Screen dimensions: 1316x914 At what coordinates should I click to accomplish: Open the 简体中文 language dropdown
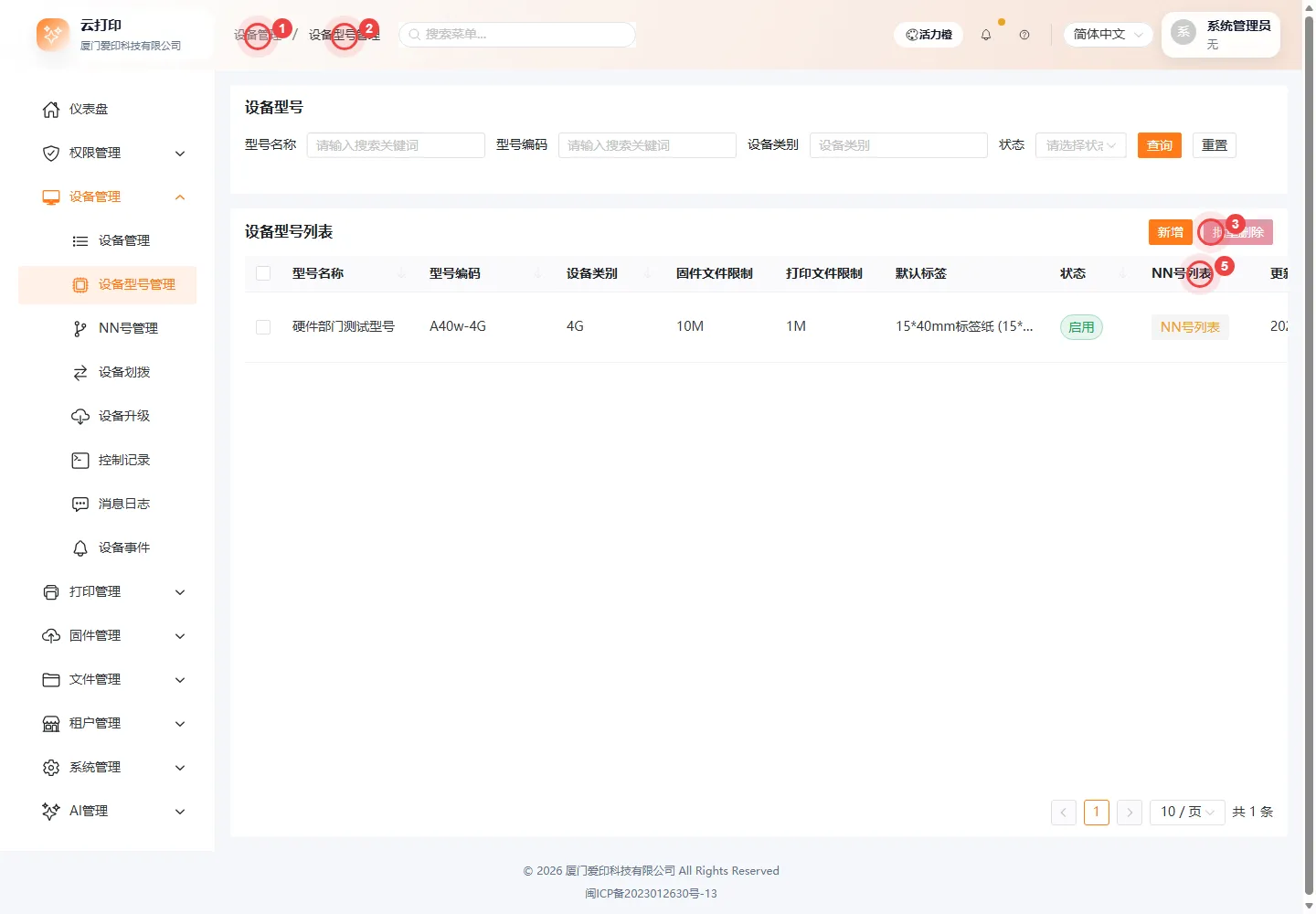pyautogui.click(x=1108, y=35)
